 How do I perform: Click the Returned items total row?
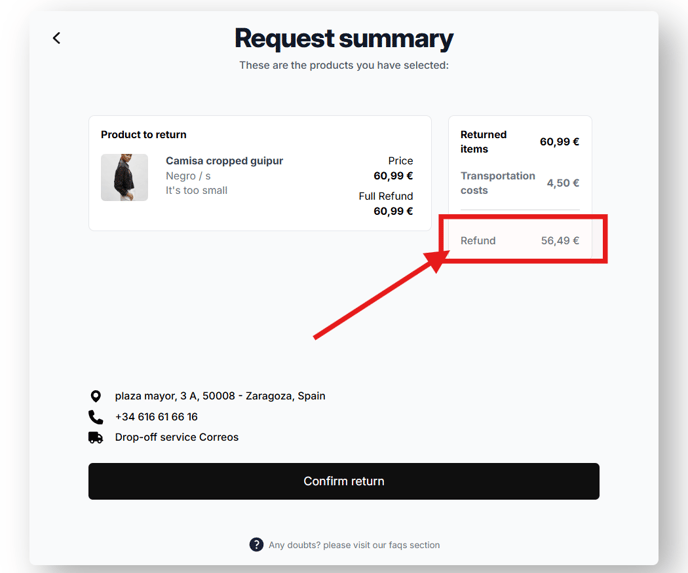(520, 142)
